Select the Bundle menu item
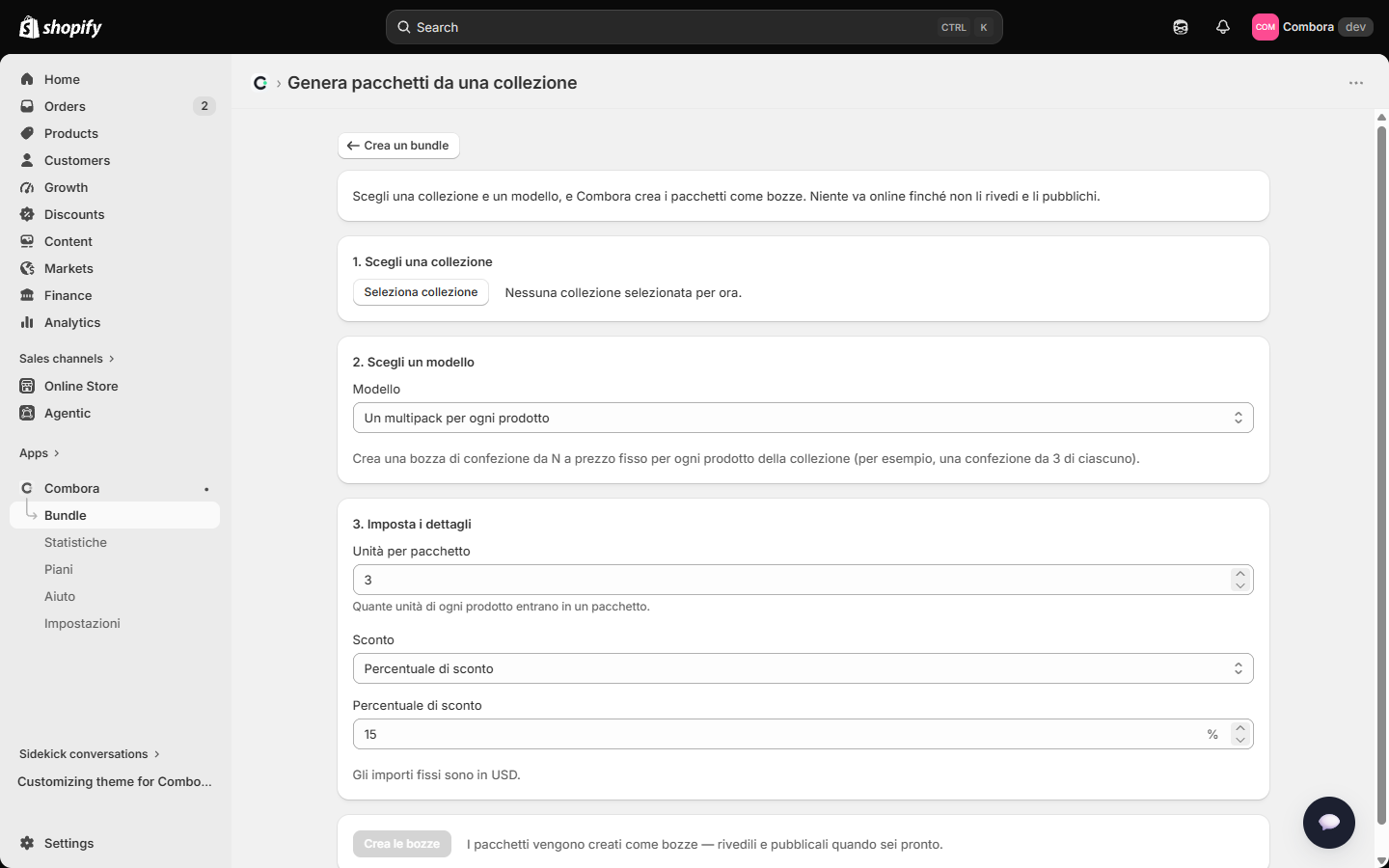 pyautogui.click(x=115, y=515)
